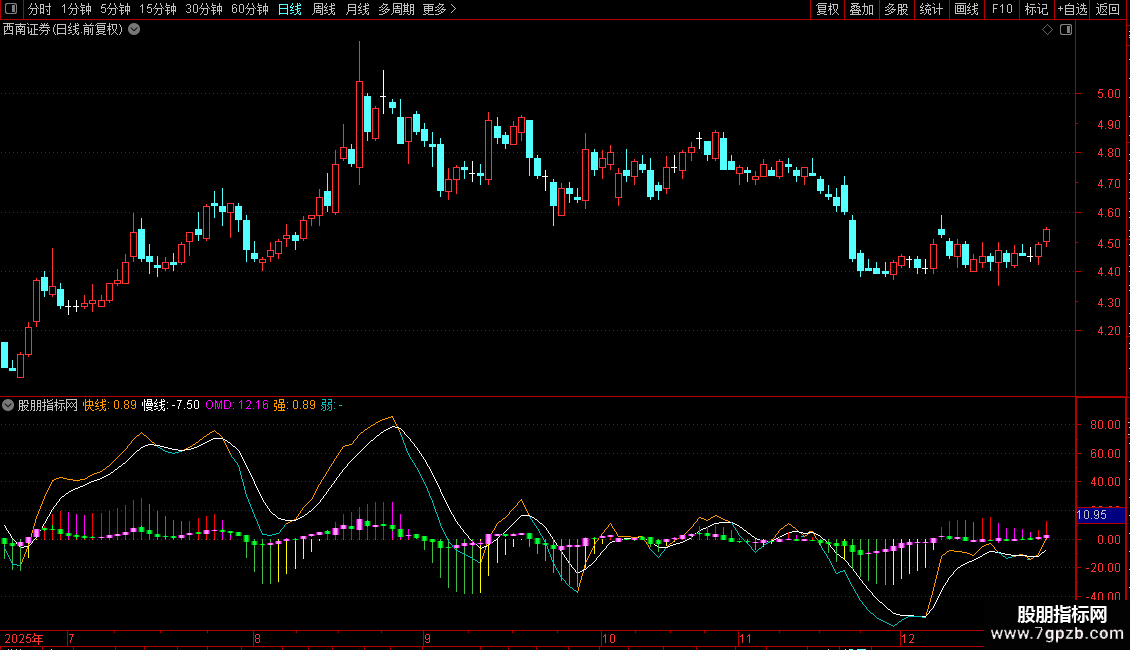Open the 画线 drawing tools

click(x=966, y=10)
